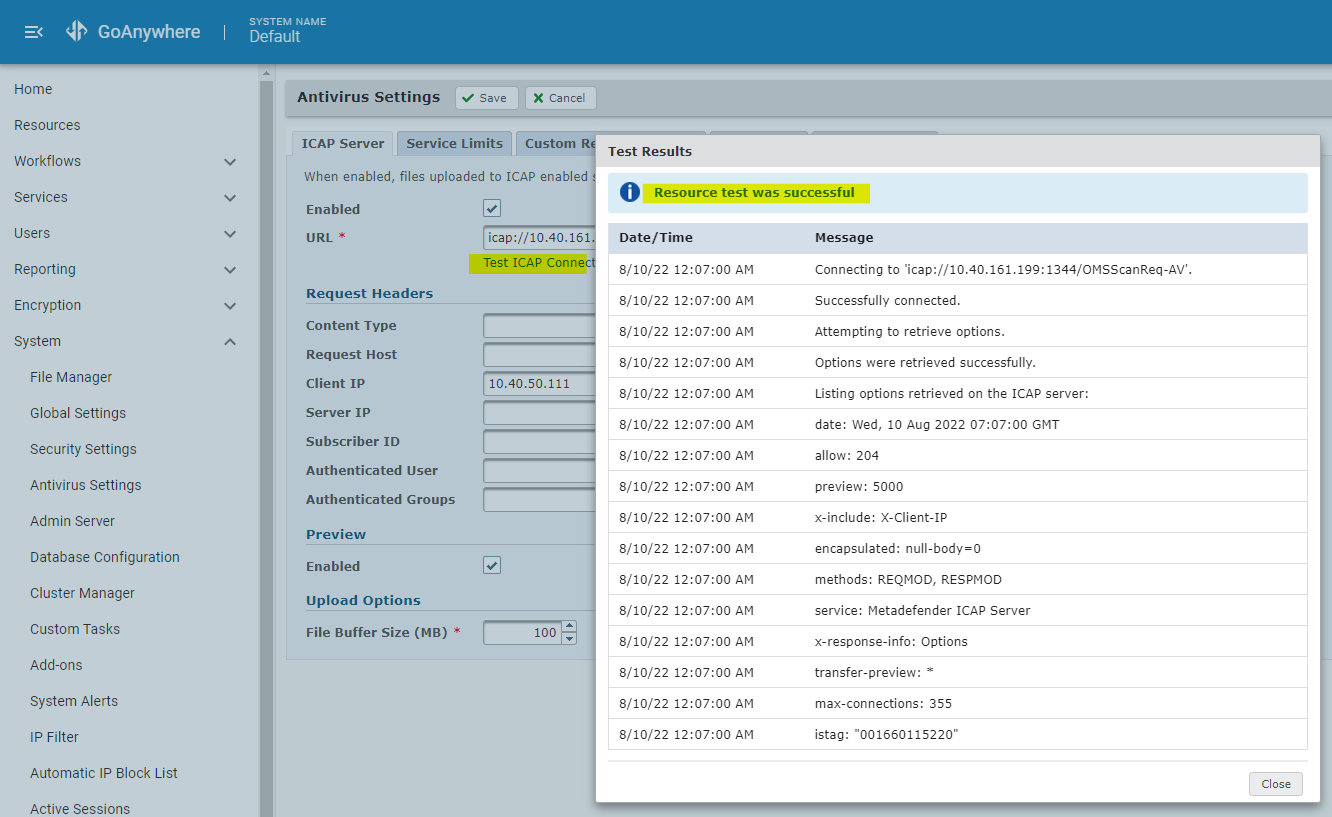Screen dimensions: 1332x817
Task: Open Add-ons page
Action: pos(56,665)
